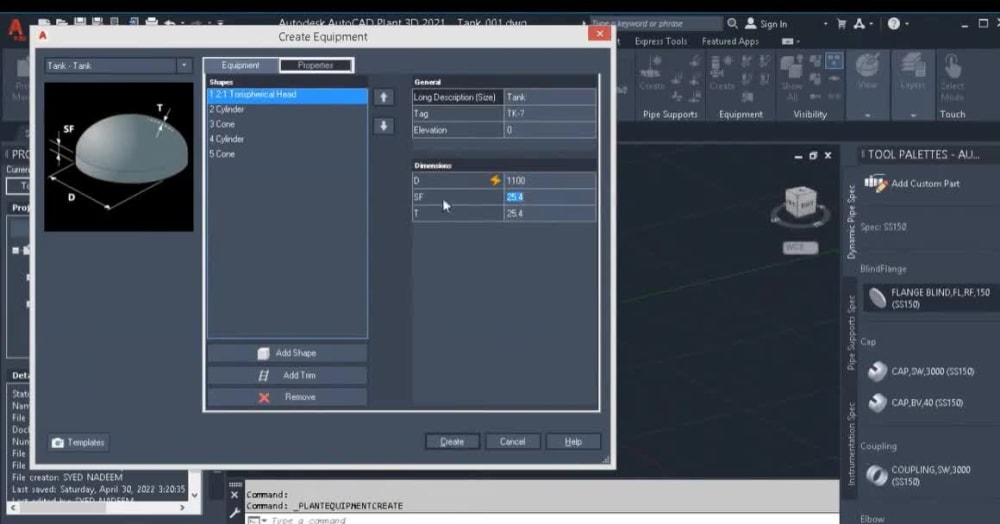The height and width of the screenshot is (524, 1000).
Task: Expand the View panel dropdown arrow
Action: pos(867,115)
